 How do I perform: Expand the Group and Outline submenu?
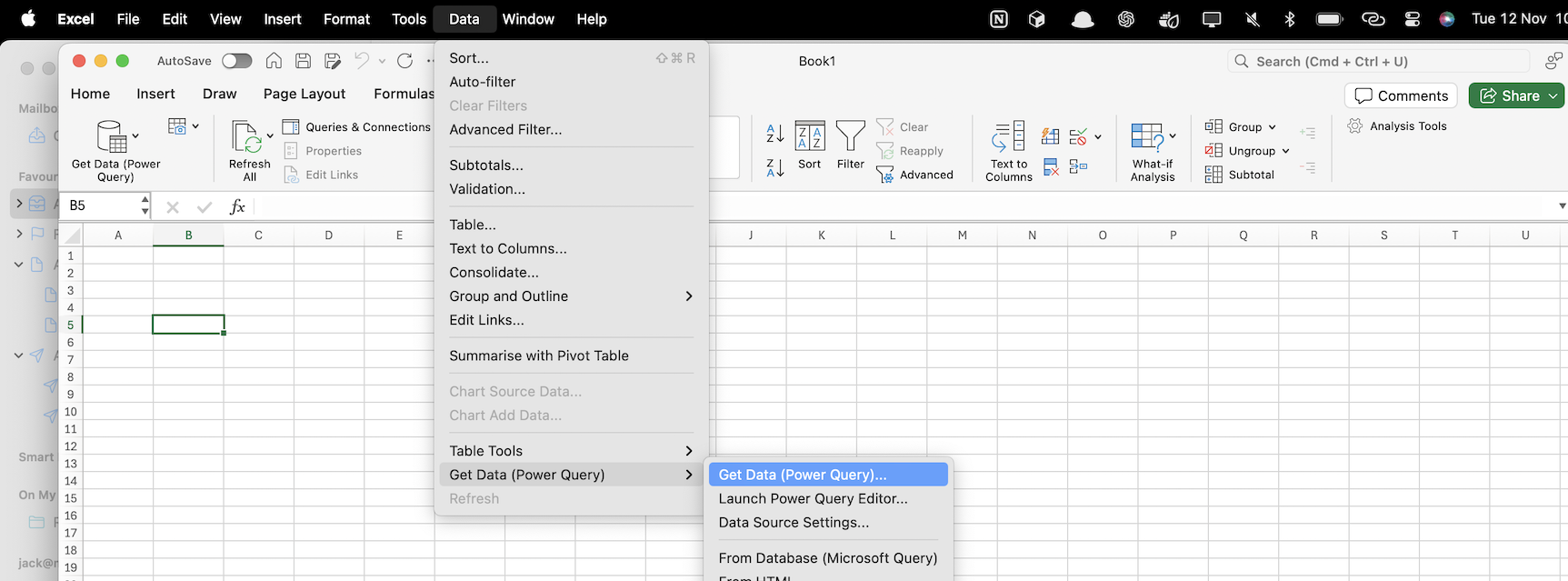pos(570,296)
